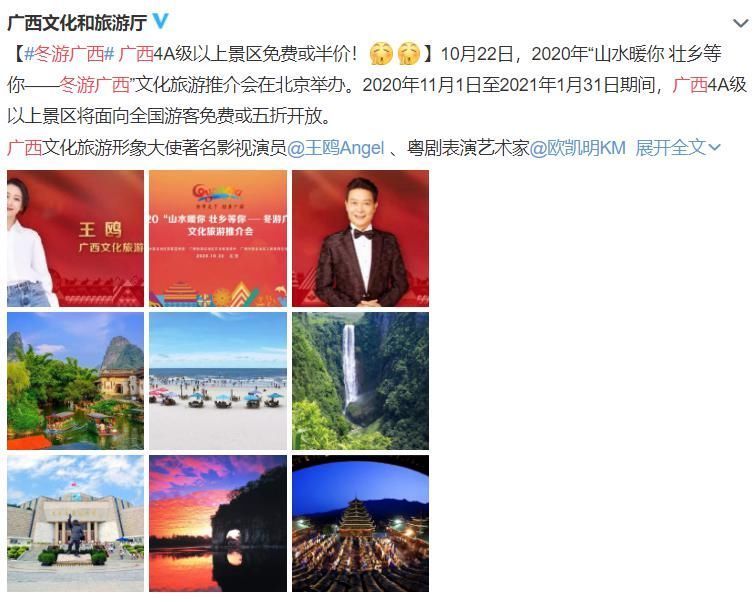Open the 广西文化和旅游厅 account name

click(x=77, y=23)
